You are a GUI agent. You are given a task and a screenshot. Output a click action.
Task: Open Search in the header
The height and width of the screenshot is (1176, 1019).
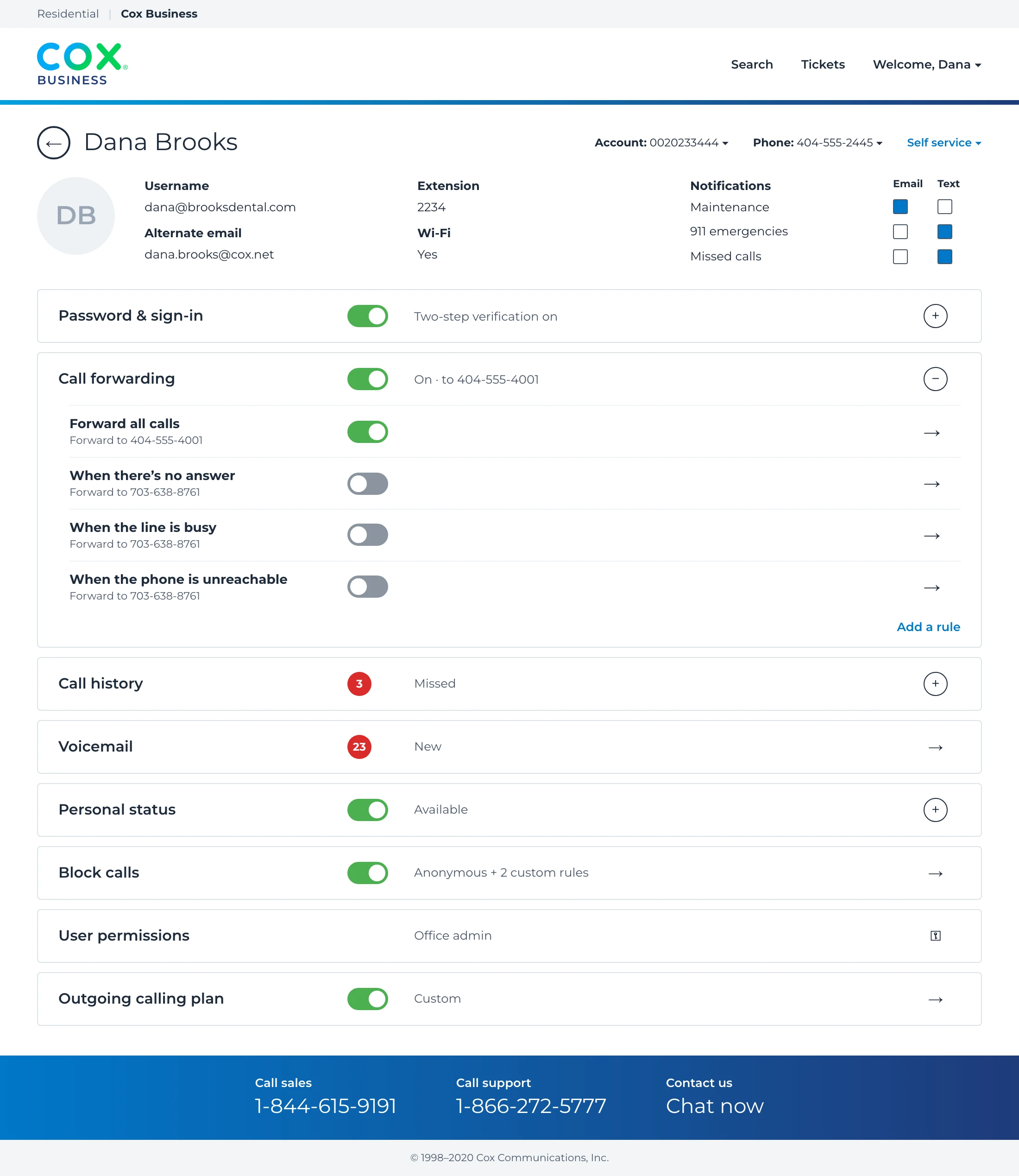click(x=752, y=65)
